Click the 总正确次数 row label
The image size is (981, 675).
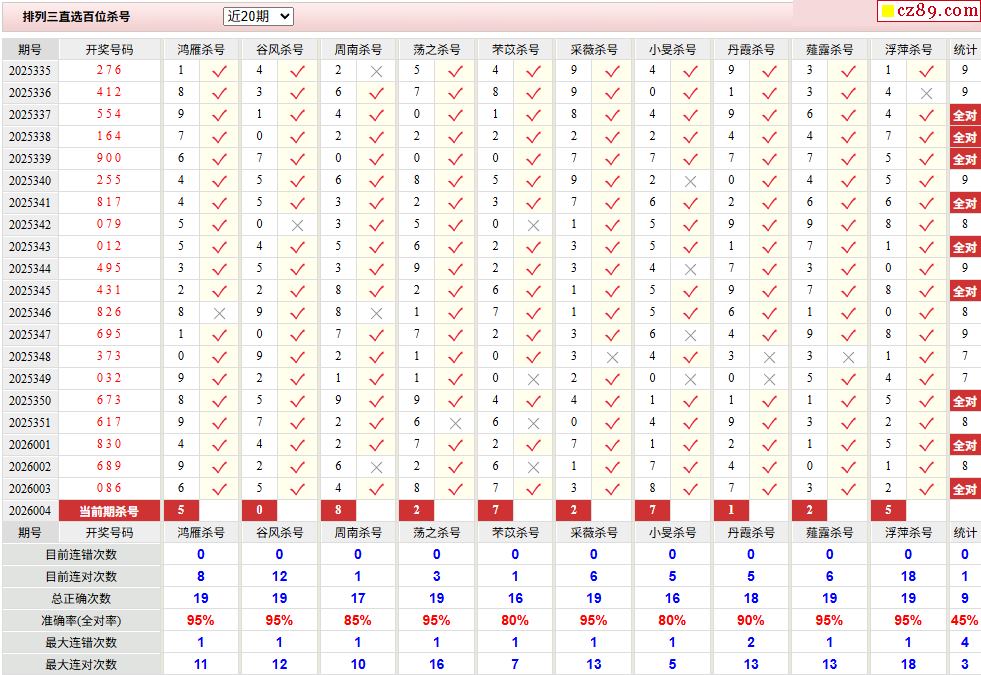(81, 599)
